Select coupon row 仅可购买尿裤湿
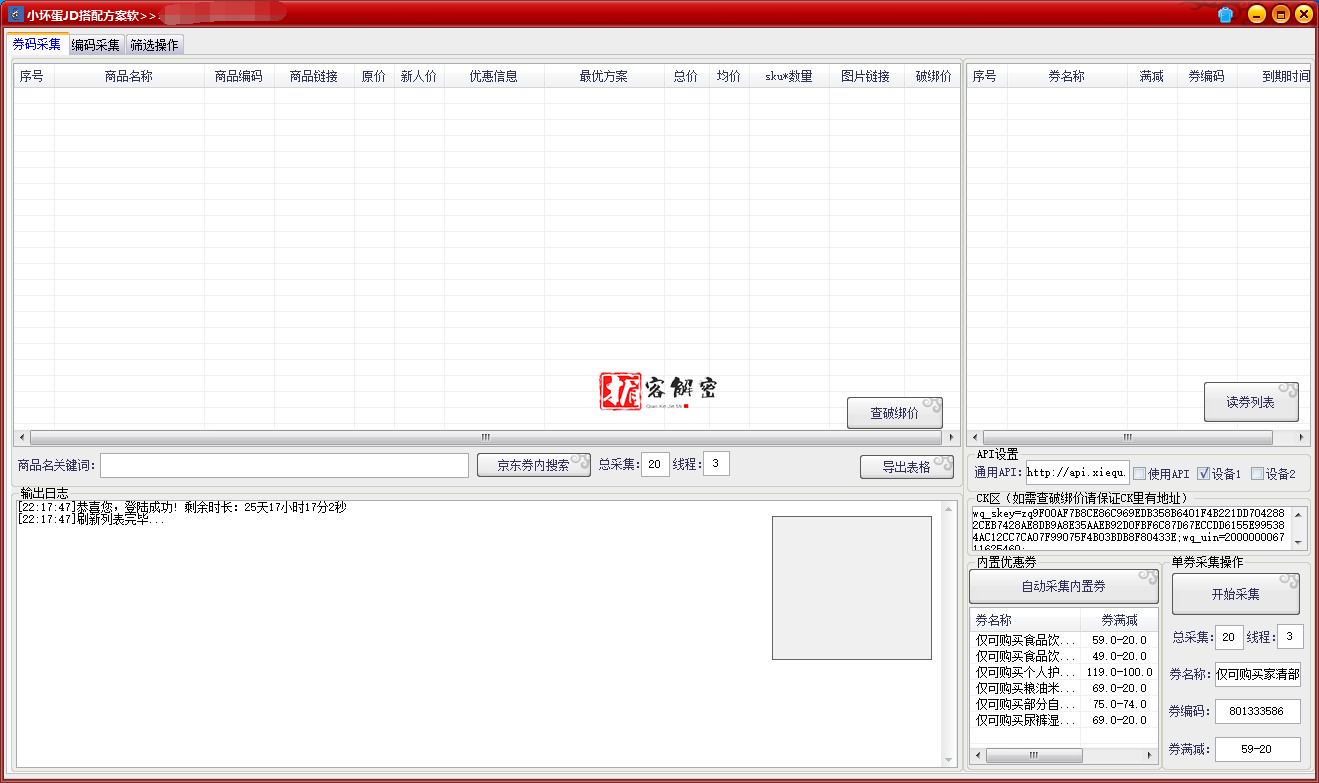The image size is (1319, 783). click(x=1064, y=720)
